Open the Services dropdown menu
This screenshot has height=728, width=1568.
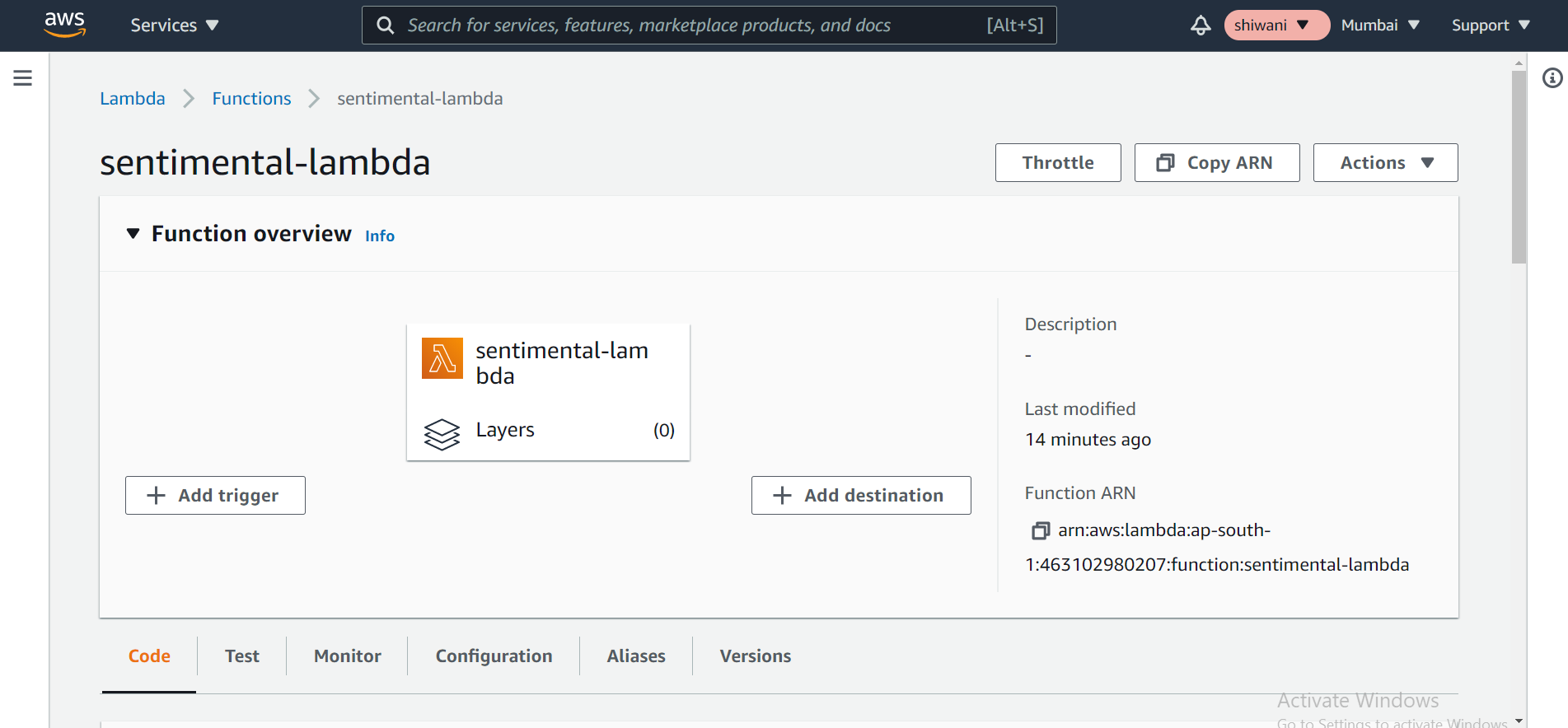[175, 26]
